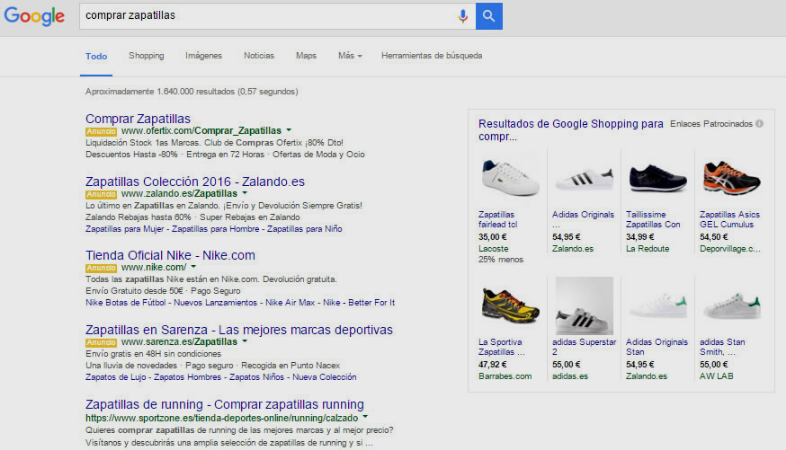
Task: Follow the Nueva Colección sitelink
Action: [x=324, y=377]
